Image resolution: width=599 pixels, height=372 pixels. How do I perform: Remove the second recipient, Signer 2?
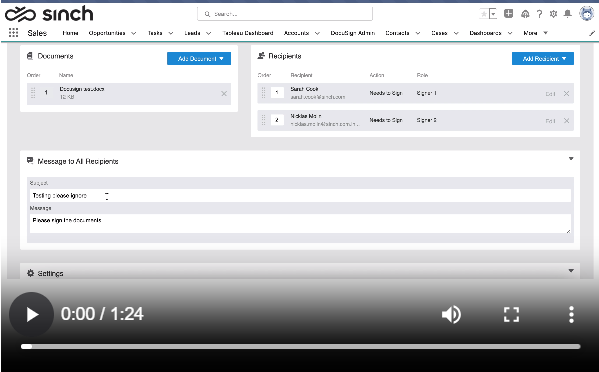tap(566, 121)
